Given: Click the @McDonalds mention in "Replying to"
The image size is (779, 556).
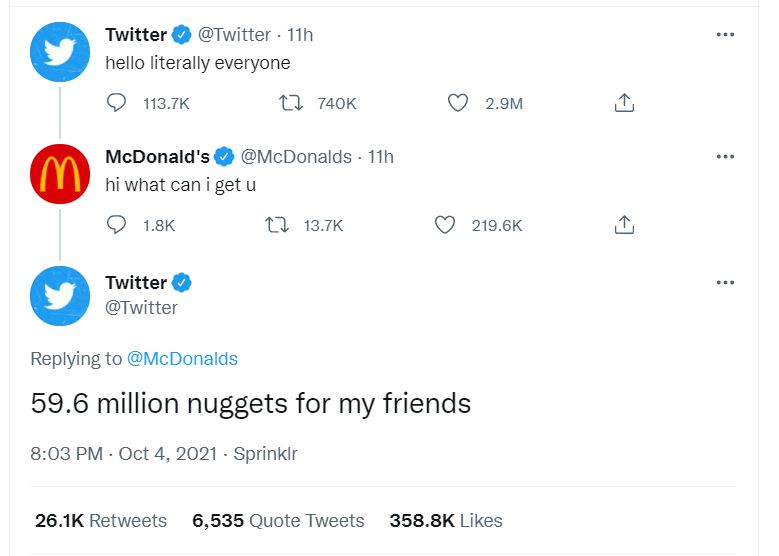Looking at the screenshot, I should click(x=182, y=358).
